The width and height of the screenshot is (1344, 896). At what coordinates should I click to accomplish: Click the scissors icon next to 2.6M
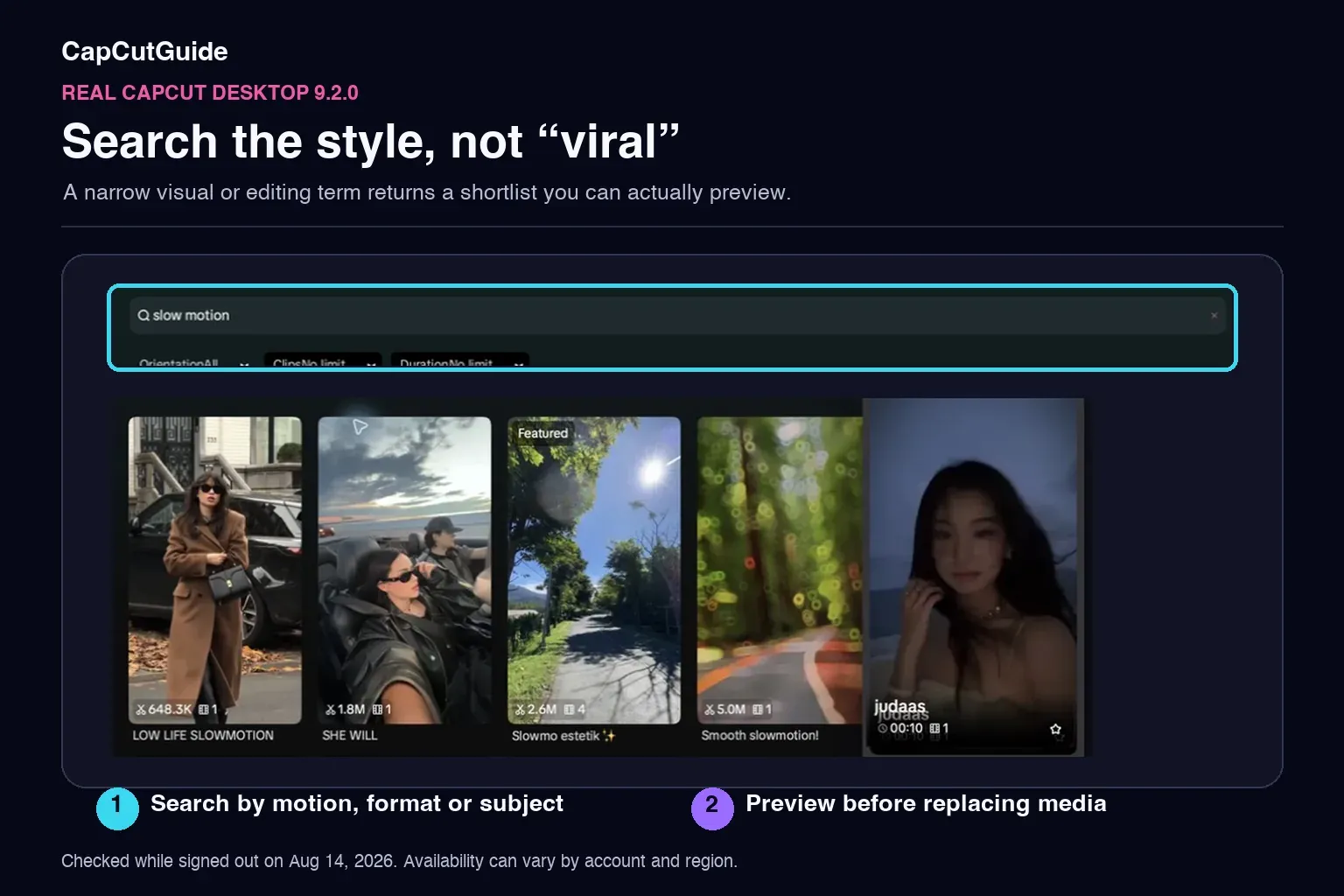pyautogui.click(x=520, y=710)
